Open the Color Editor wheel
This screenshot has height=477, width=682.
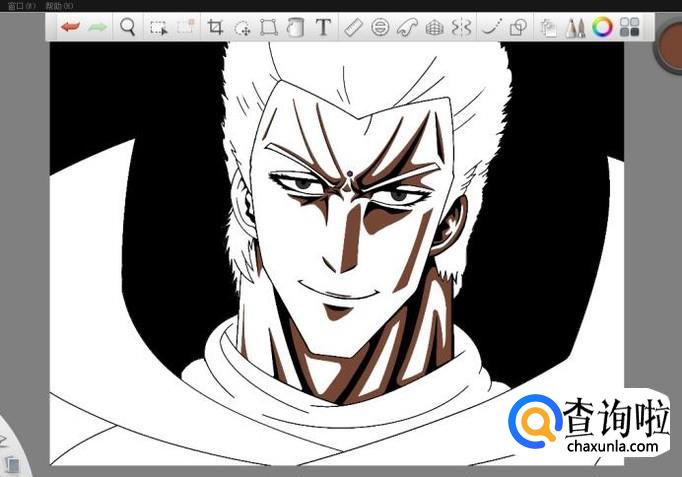coord(602,27)
